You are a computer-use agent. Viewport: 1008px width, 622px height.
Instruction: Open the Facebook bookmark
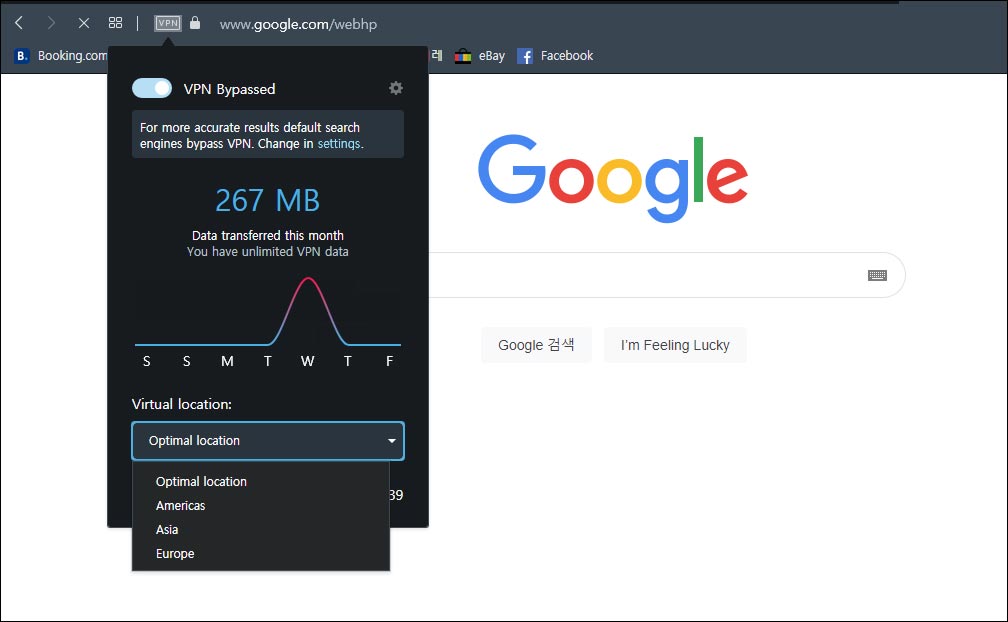(555, 56)
